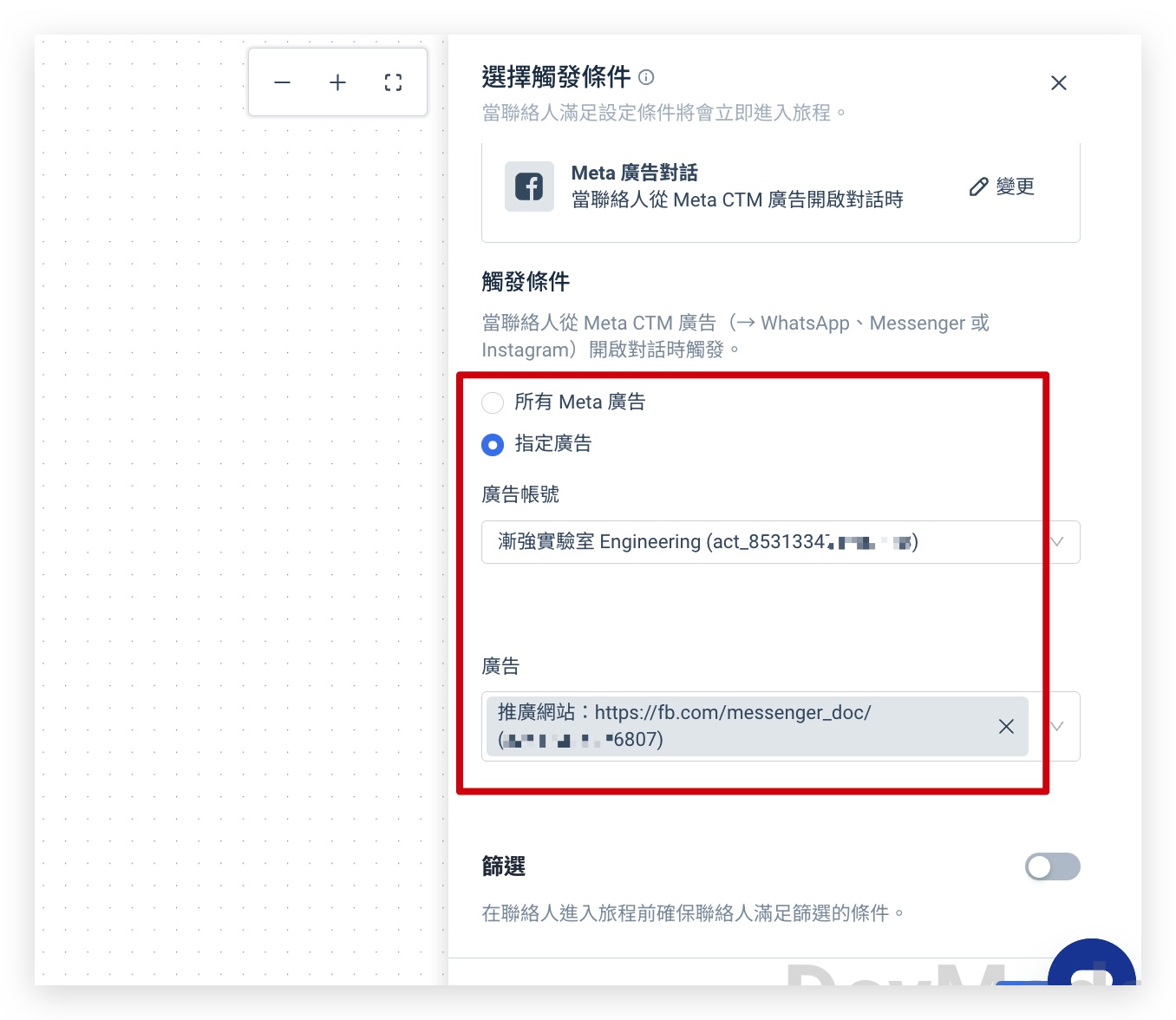Image resolution: width=1176 pixels, height=1020 pixels.
Task: Click the 觸發條件 section heading
Action: 526,282
